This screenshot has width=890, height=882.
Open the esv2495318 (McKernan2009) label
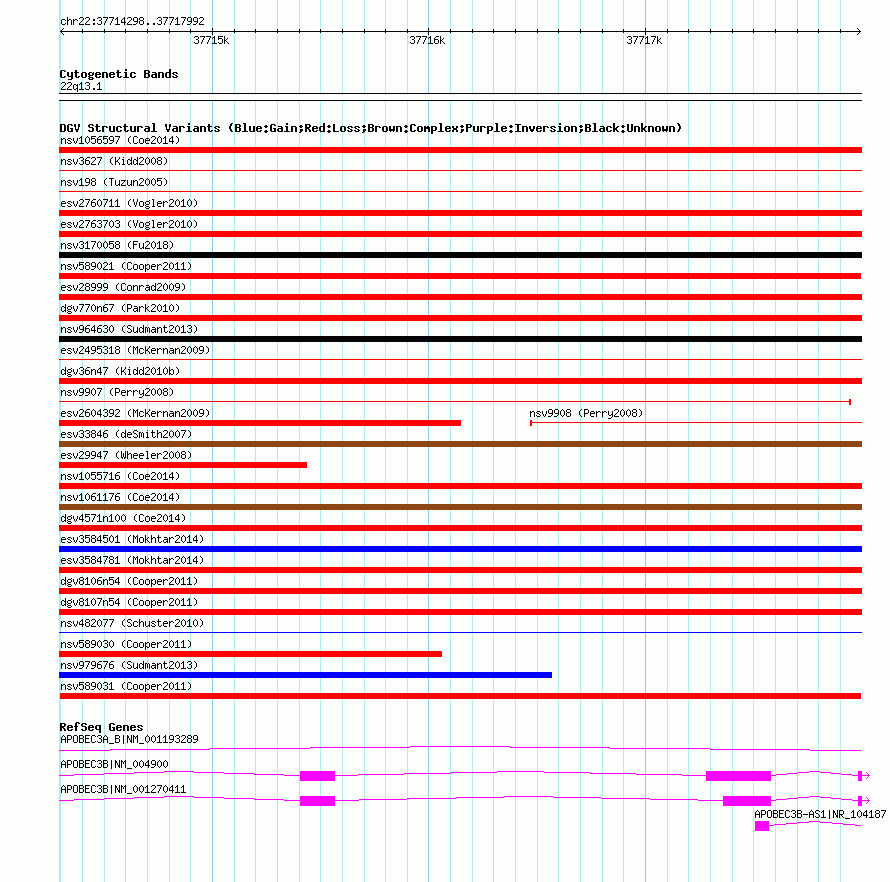click(135, 350)
